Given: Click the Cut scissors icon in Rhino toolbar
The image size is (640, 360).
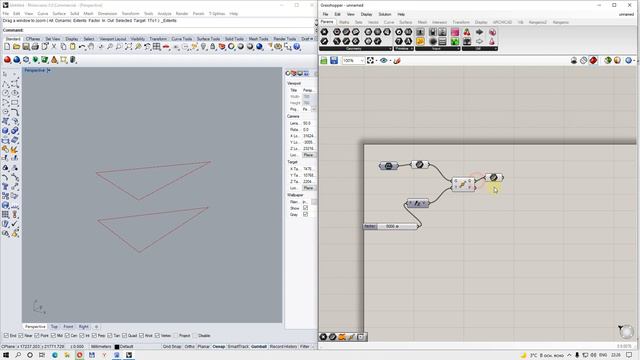Looking at the screenshot, I should 54,47.
